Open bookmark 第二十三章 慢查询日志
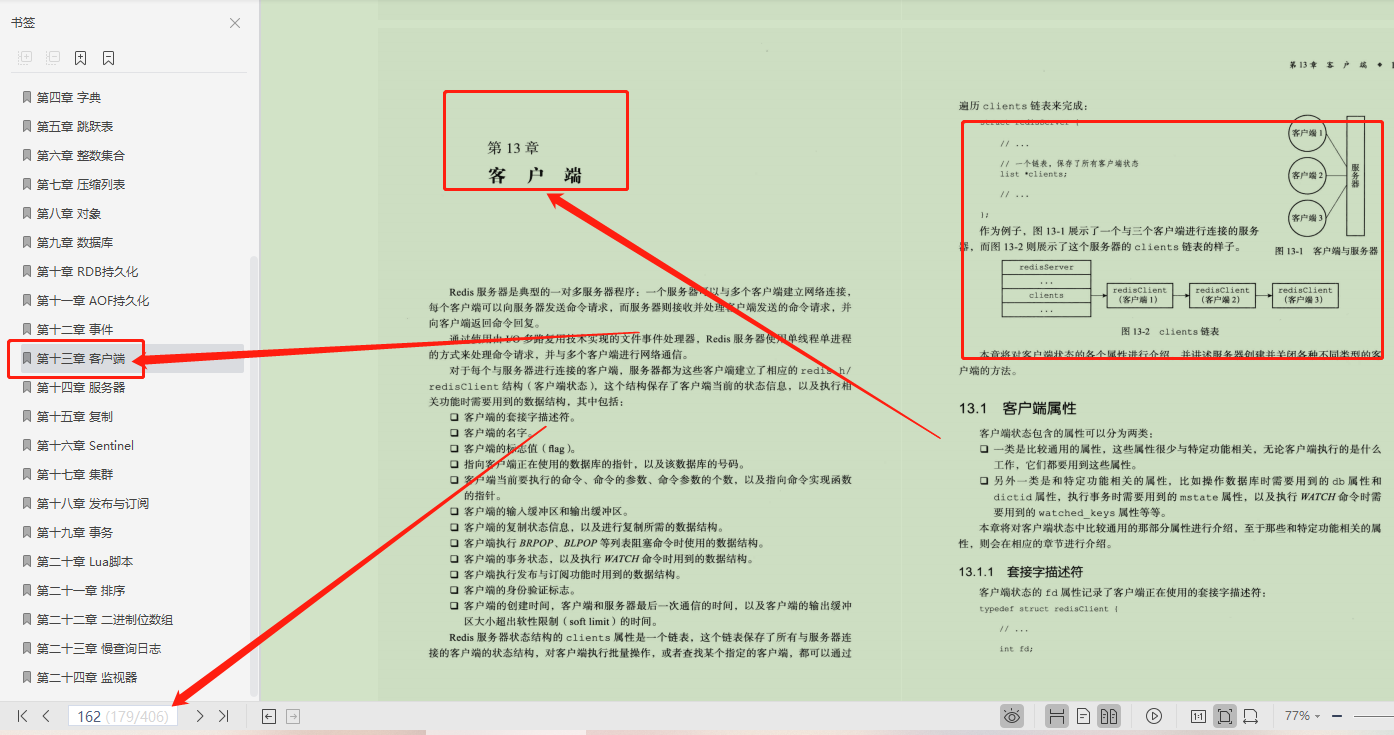1394x735 pixels. [99, 648]
